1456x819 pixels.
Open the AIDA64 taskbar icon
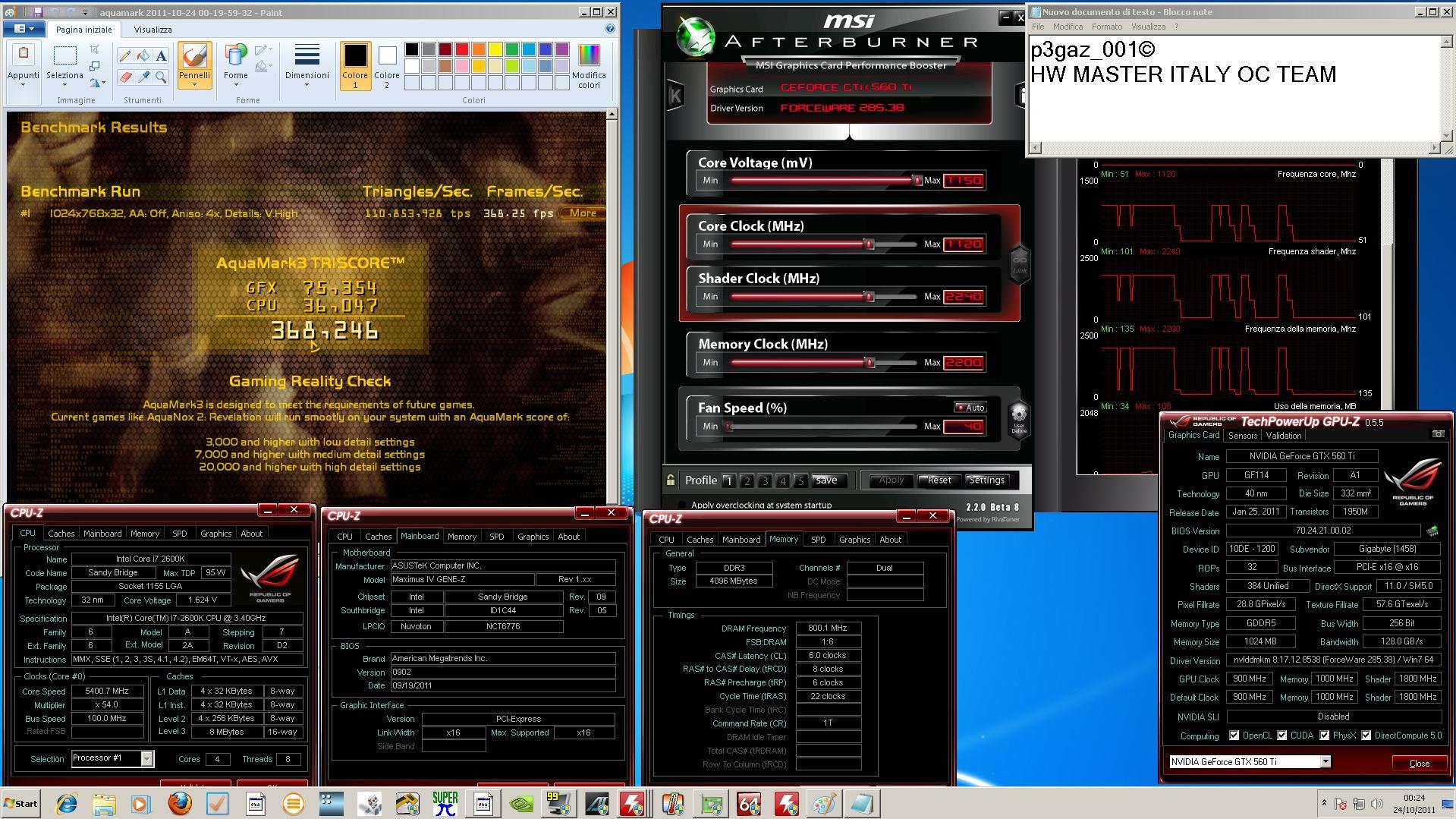(749, 804)
